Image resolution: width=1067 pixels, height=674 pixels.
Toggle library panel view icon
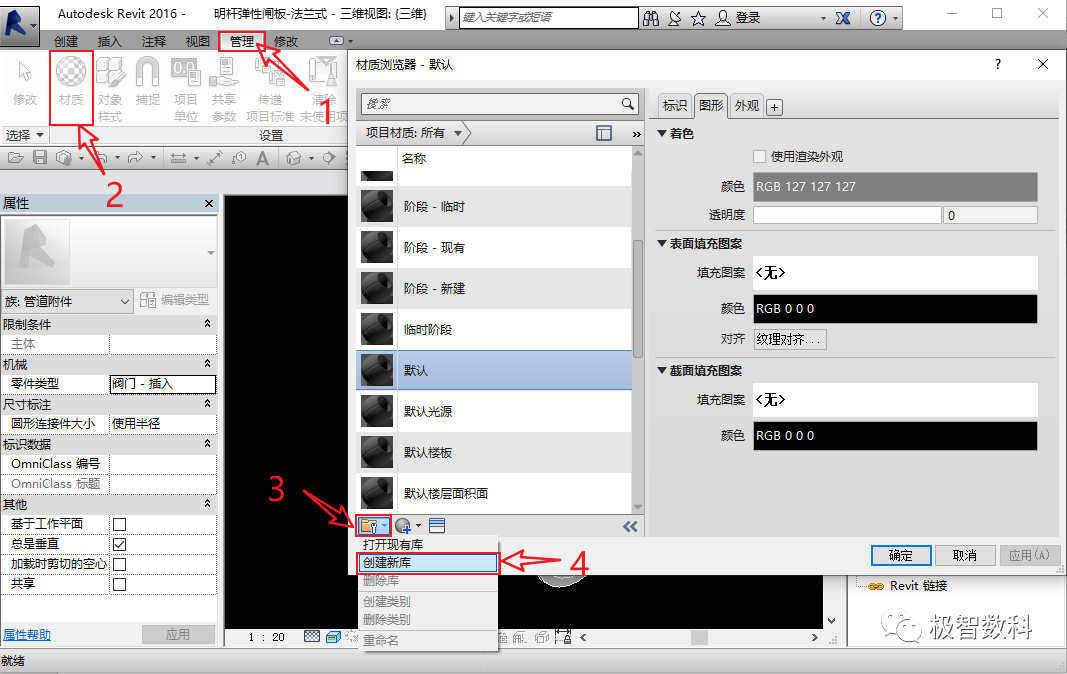[604, 133]
